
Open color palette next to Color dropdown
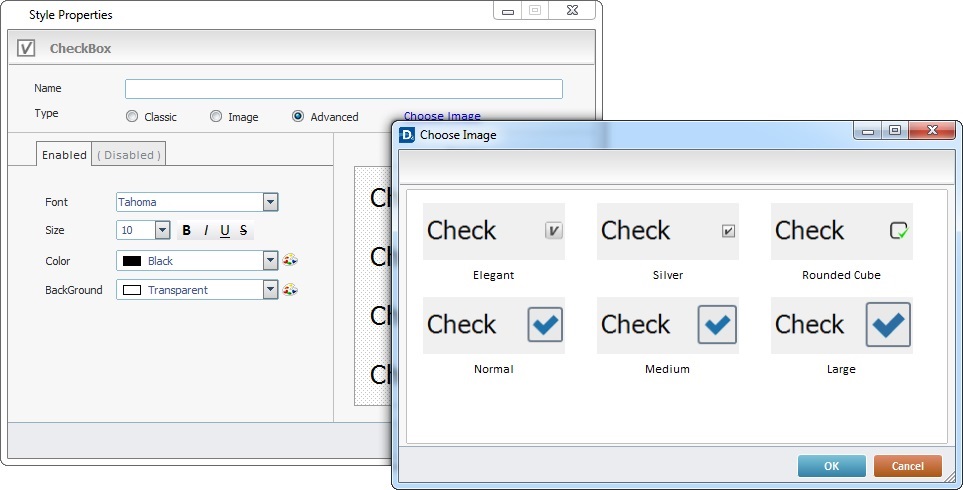290,260
